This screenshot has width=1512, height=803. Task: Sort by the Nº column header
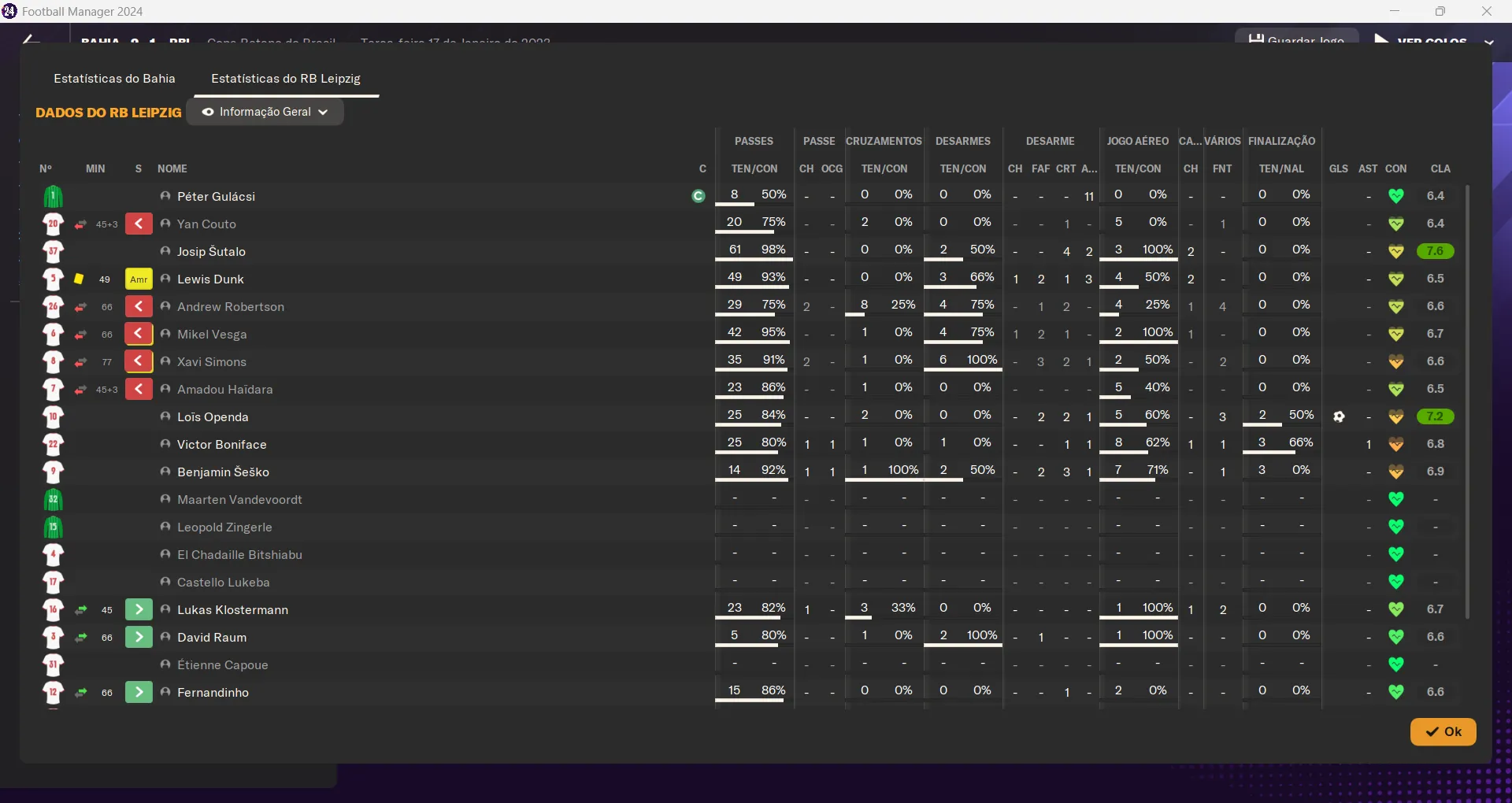click(46, 168)
